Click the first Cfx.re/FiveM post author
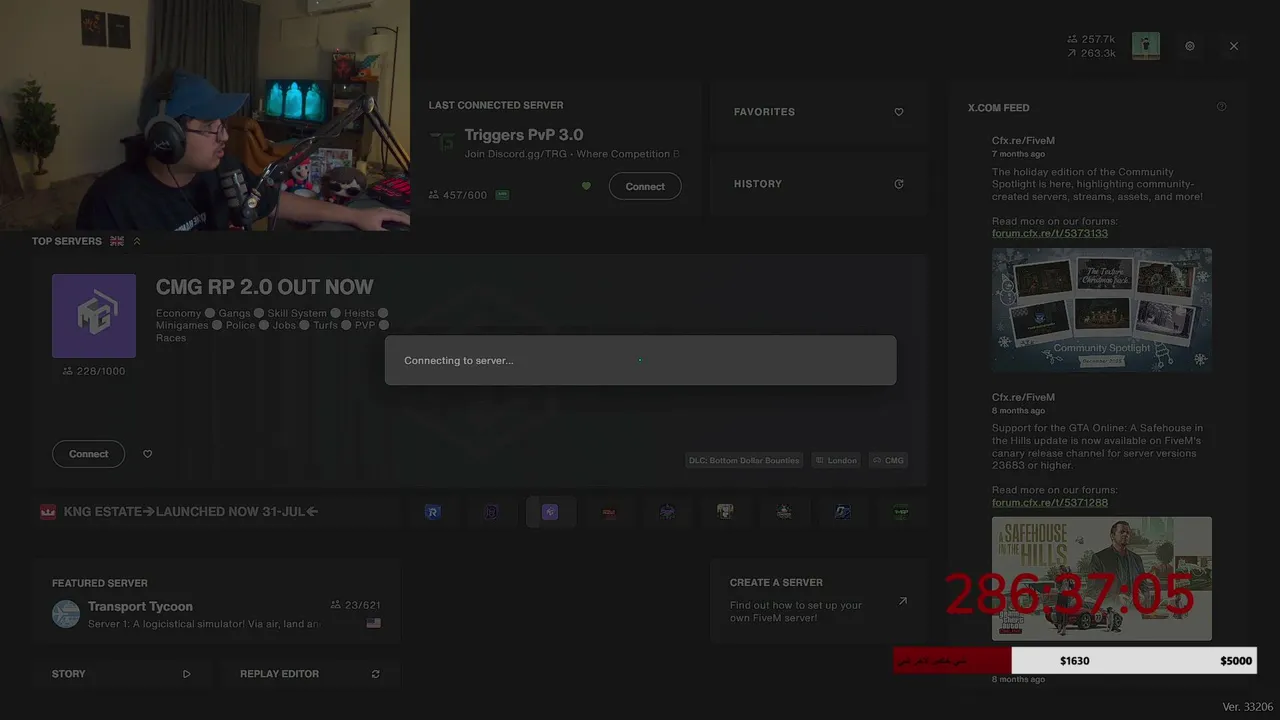Screen dimensions: 1280x720 click(x=1023, y=141)
